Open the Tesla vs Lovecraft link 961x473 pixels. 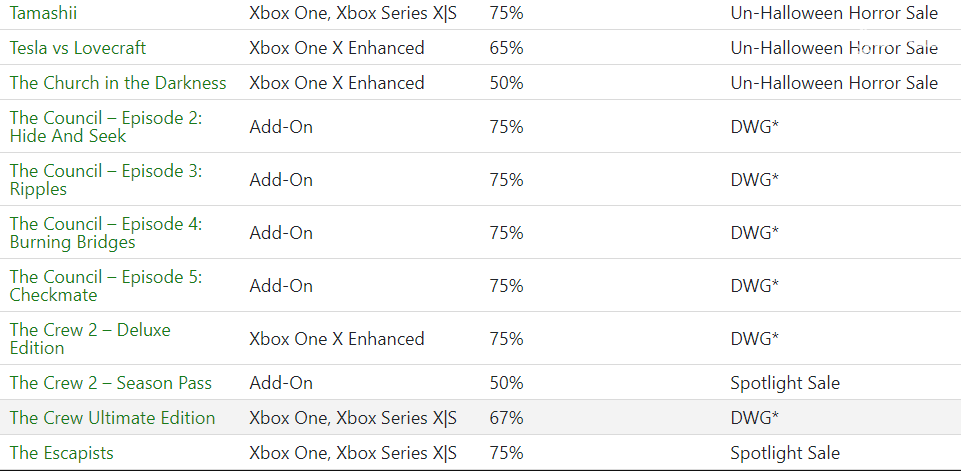pyautogui.click(x=78, y=48)
